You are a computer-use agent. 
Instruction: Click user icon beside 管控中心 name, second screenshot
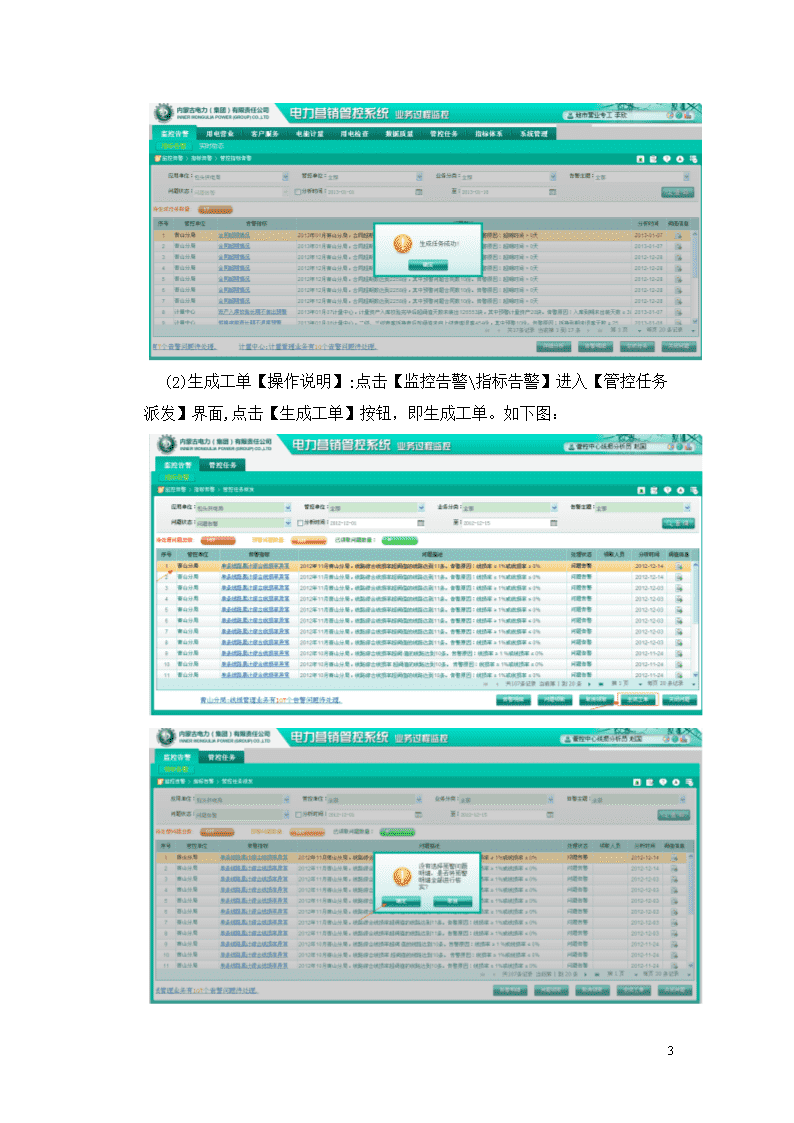pyautogui.click(x=571, y=447)
